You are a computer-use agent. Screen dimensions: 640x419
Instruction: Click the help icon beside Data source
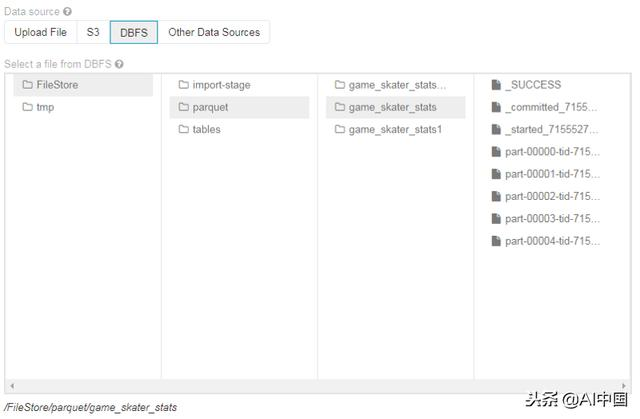tap(68, 12)
